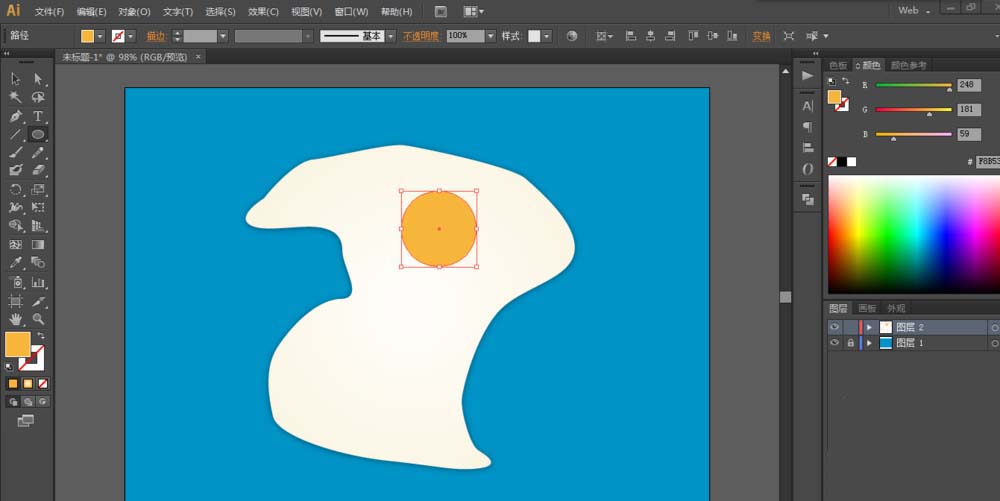The height and width of the screenshot is (501, 1000).
Task: Expand the 图层 2 layer contents
Action: (869, 327)
